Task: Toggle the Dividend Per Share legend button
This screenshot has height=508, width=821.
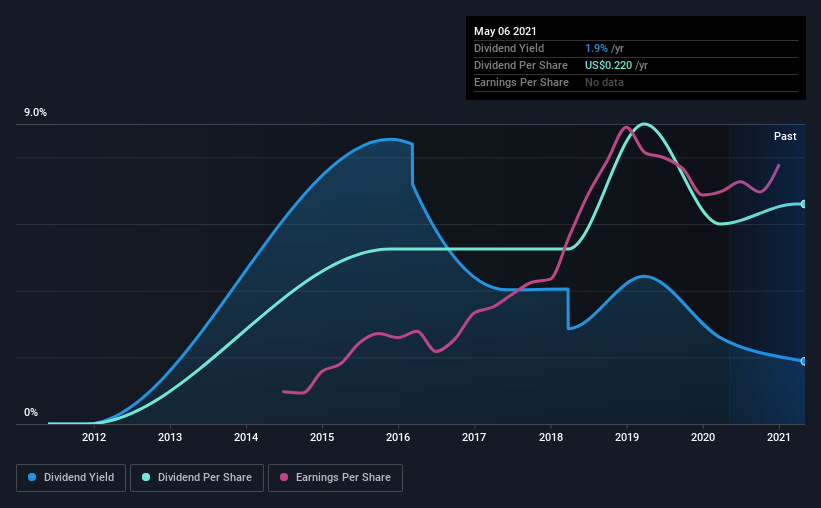Action: (x=197, y=478)
